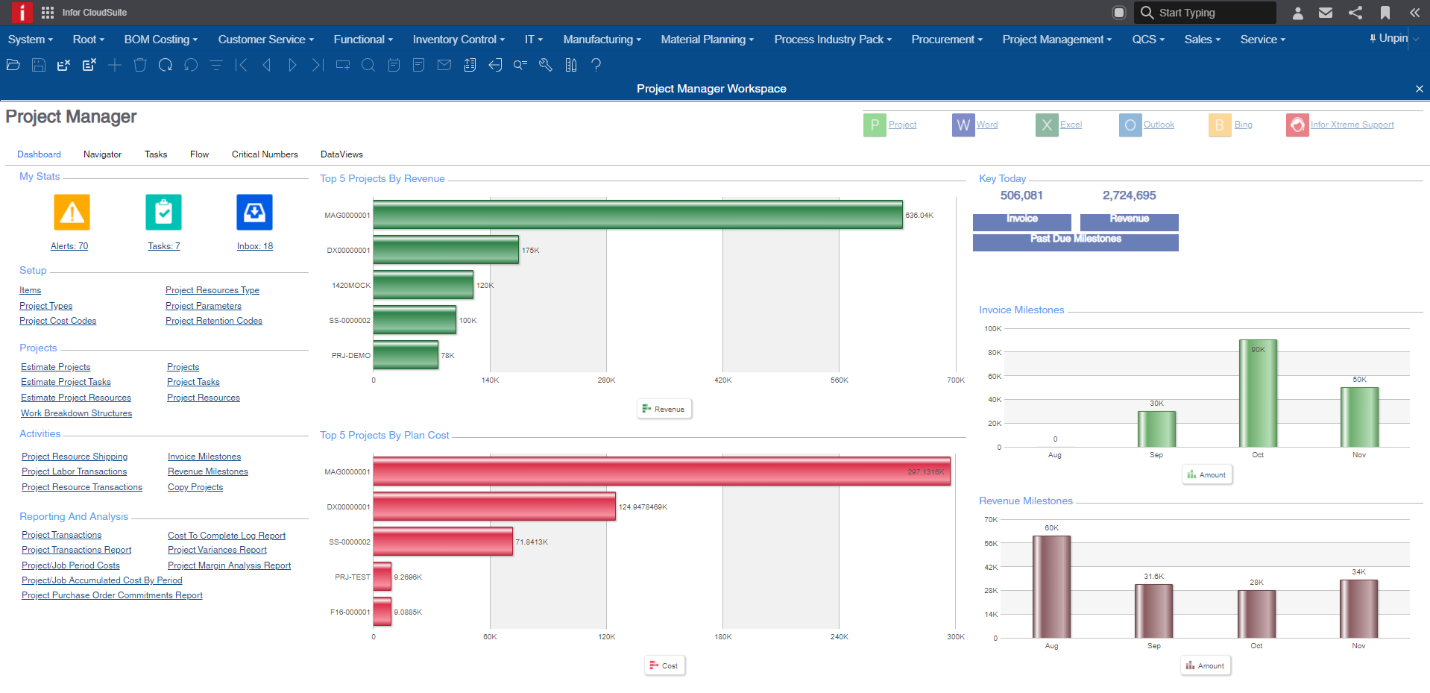Toggle the Cost legend on the plan cost chart
Screen dimensions: 1430x693
coord(664,665)
